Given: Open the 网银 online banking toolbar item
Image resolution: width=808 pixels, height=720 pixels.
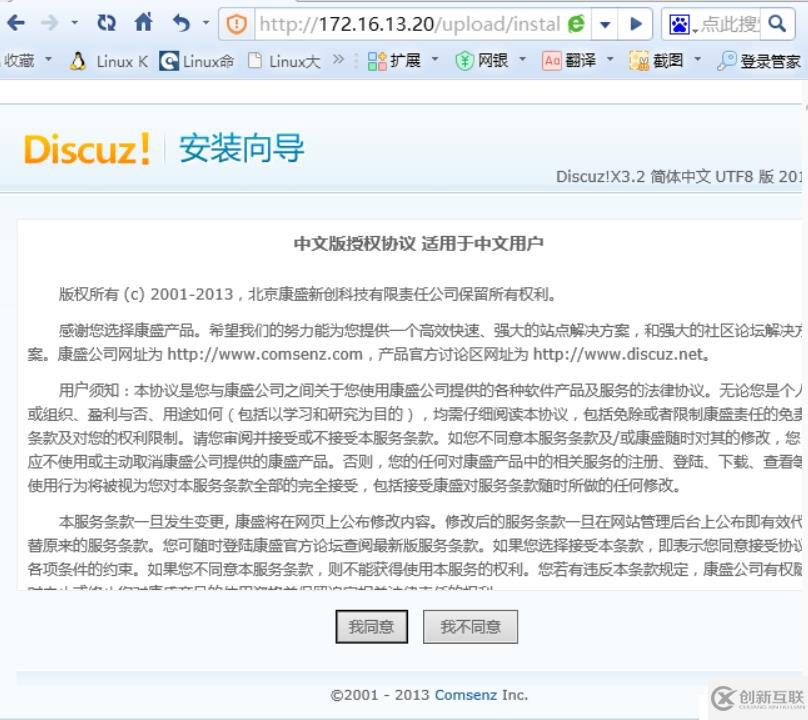Looking at the screenshot, I should tap(482, 61).
